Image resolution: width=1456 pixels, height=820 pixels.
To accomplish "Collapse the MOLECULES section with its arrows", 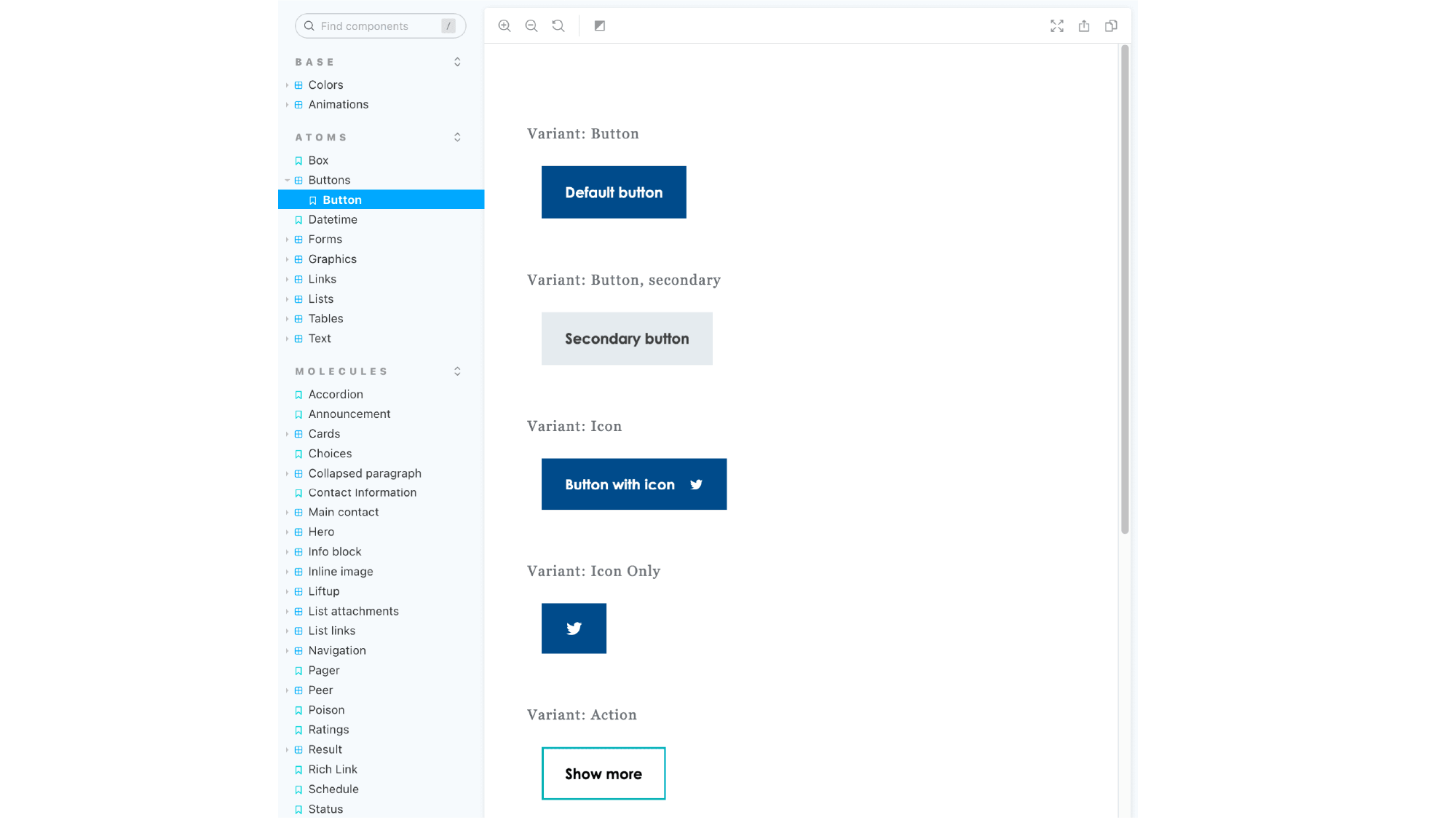I will point(457,371).
